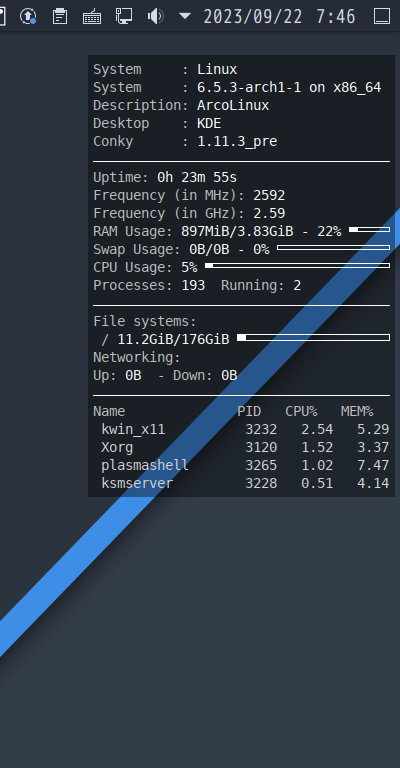Click the keyboard layout tray icon
Screen dimensions: 400x768
pyautogui.click(x=92, y=17)
